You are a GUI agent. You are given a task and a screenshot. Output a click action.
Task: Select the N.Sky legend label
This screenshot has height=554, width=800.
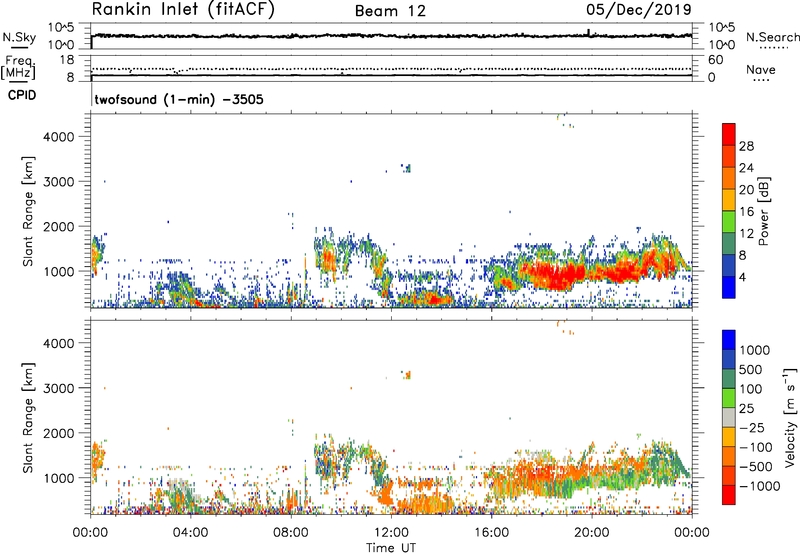19,37
